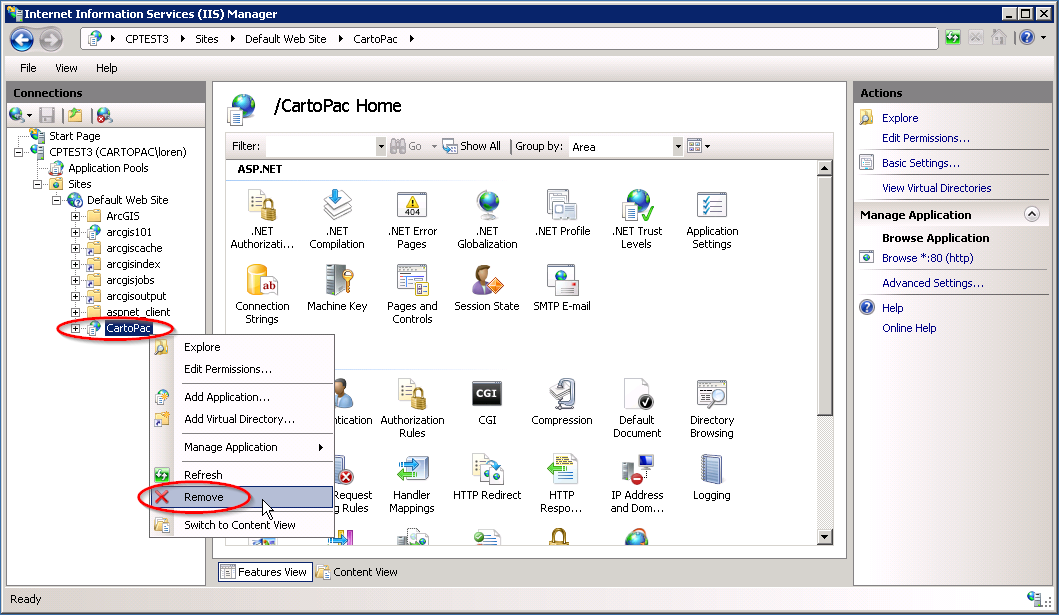Viewport: 1059px width, 615px height.
Task: Open the Machine Key feature
Action: pos(337,288)
